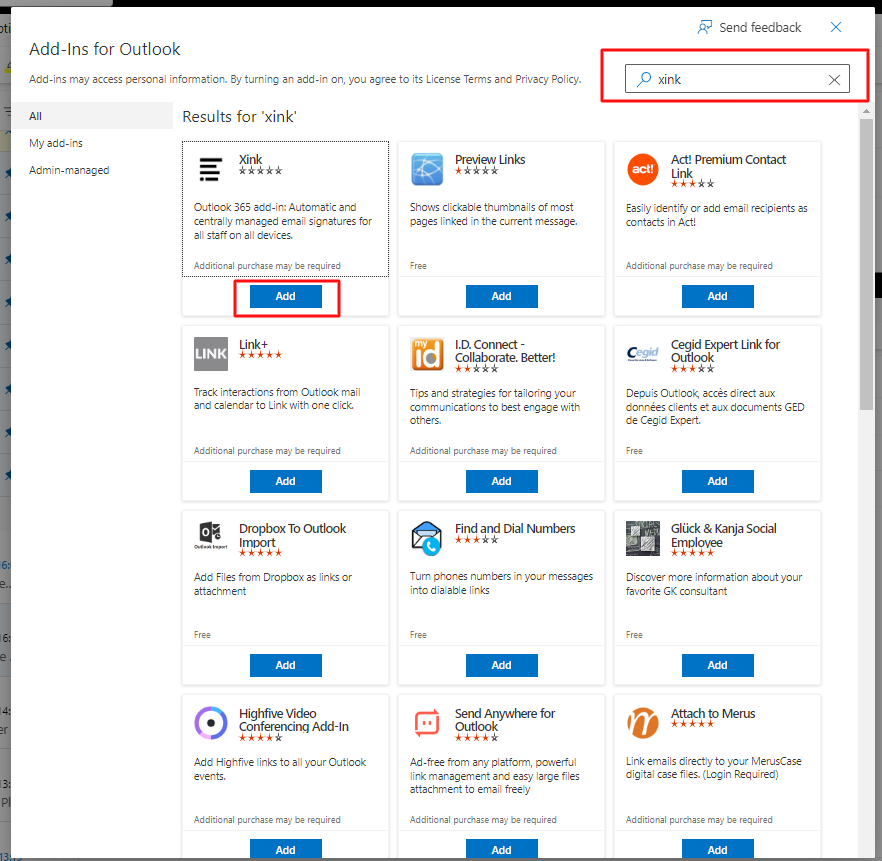
Task: Add the Act! Premium Contact Link add-in
Action: pos(718,296)
